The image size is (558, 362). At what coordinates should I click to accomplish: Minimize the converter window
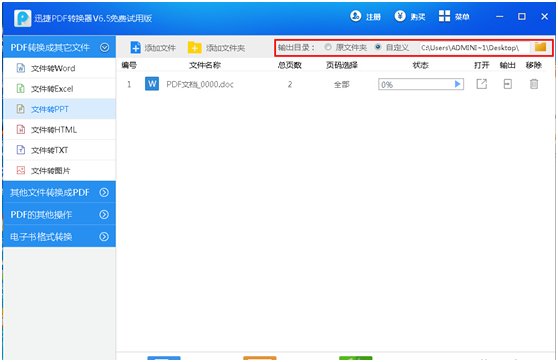pos(500,16)
